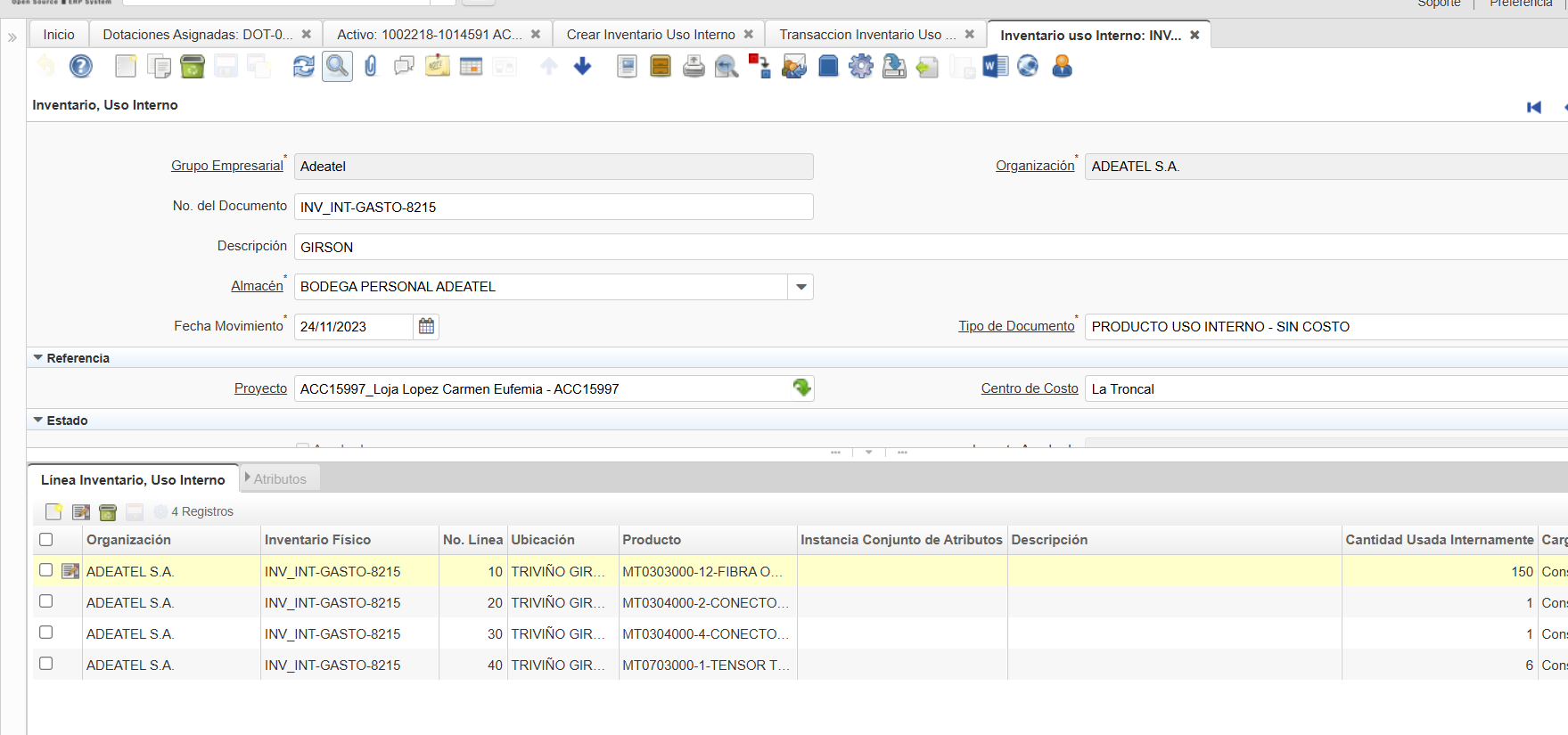
Task: Click the green trash Delete icon
Action: tap(193, 66)
